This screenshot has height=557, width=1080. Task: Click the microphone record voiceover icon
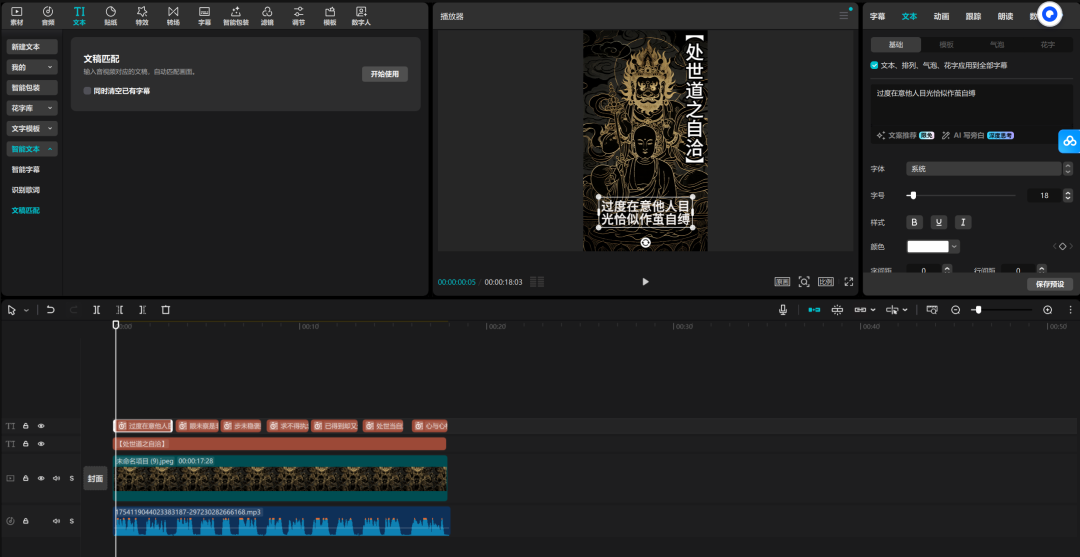[x=783, y=310]
